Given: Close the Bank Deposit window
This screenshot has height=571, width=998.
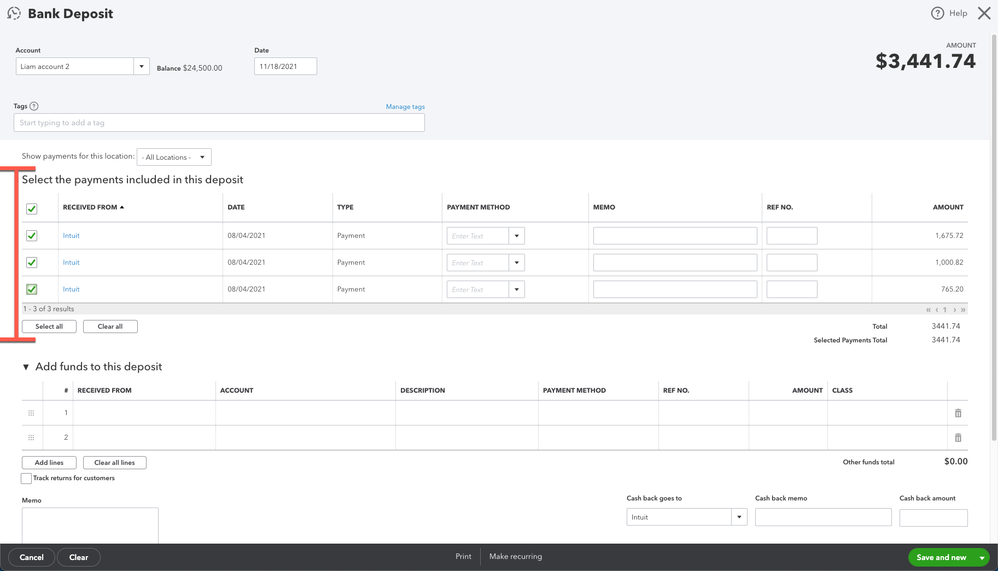Looking at the screenshot, I should [984, 13].
